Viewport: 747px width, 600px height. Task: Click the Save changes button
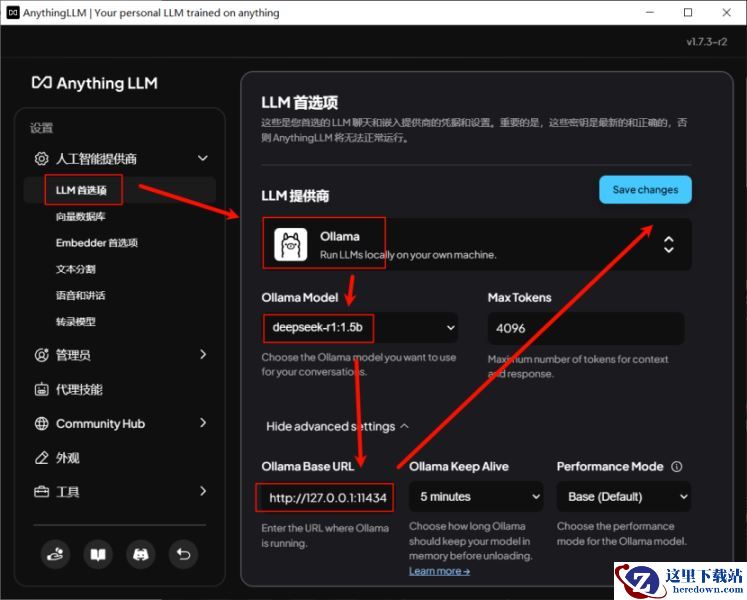(x=645, y=190)
